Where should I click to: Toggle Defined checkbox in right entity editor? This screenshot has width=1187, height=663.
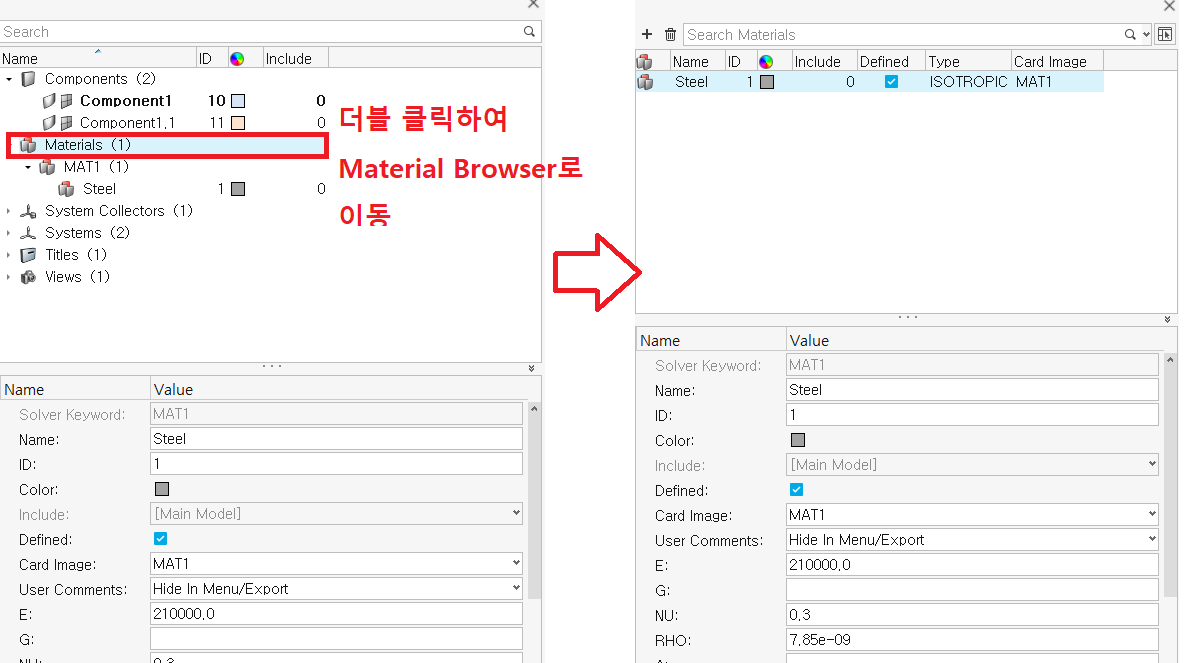(796, 490)
